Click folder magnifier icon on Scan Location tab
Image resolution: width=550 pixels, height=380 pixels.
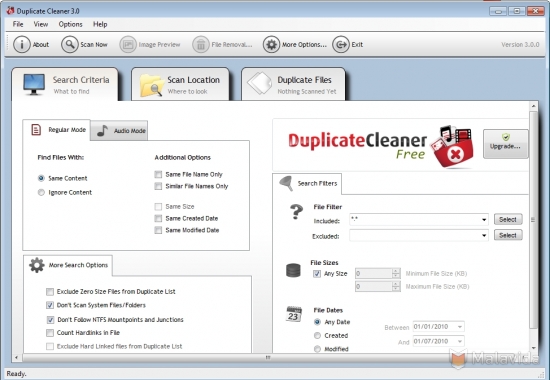click(x=152, y=85)
